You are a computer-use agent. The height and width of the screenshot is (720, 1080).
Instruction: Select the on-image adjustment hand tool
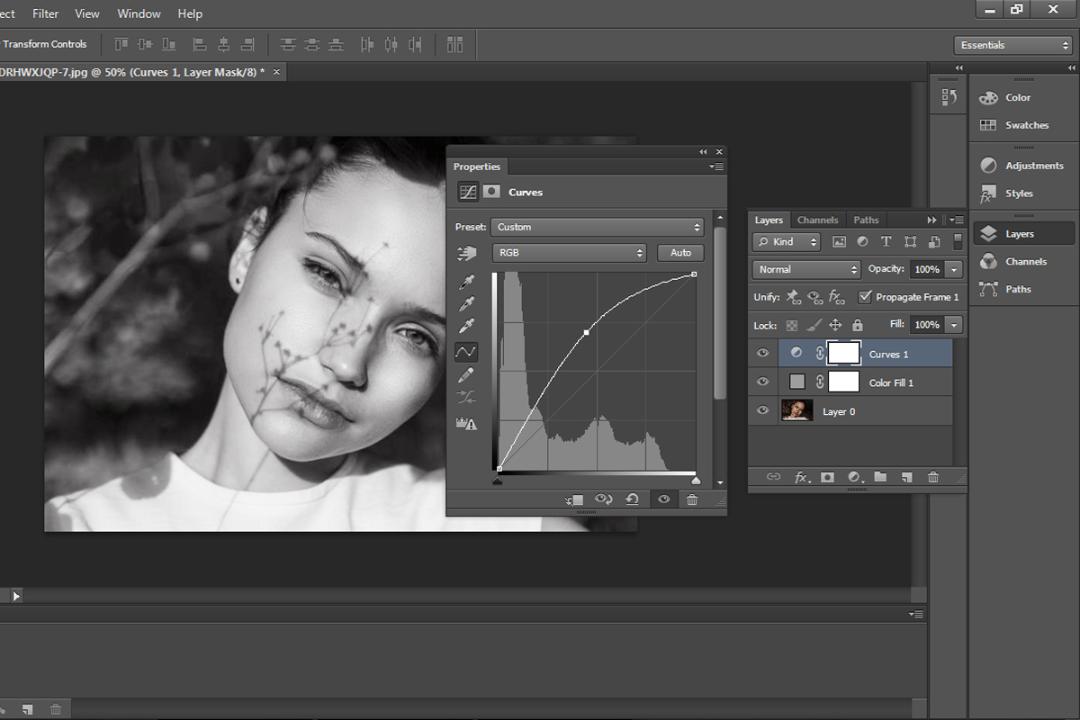[466, 254]
